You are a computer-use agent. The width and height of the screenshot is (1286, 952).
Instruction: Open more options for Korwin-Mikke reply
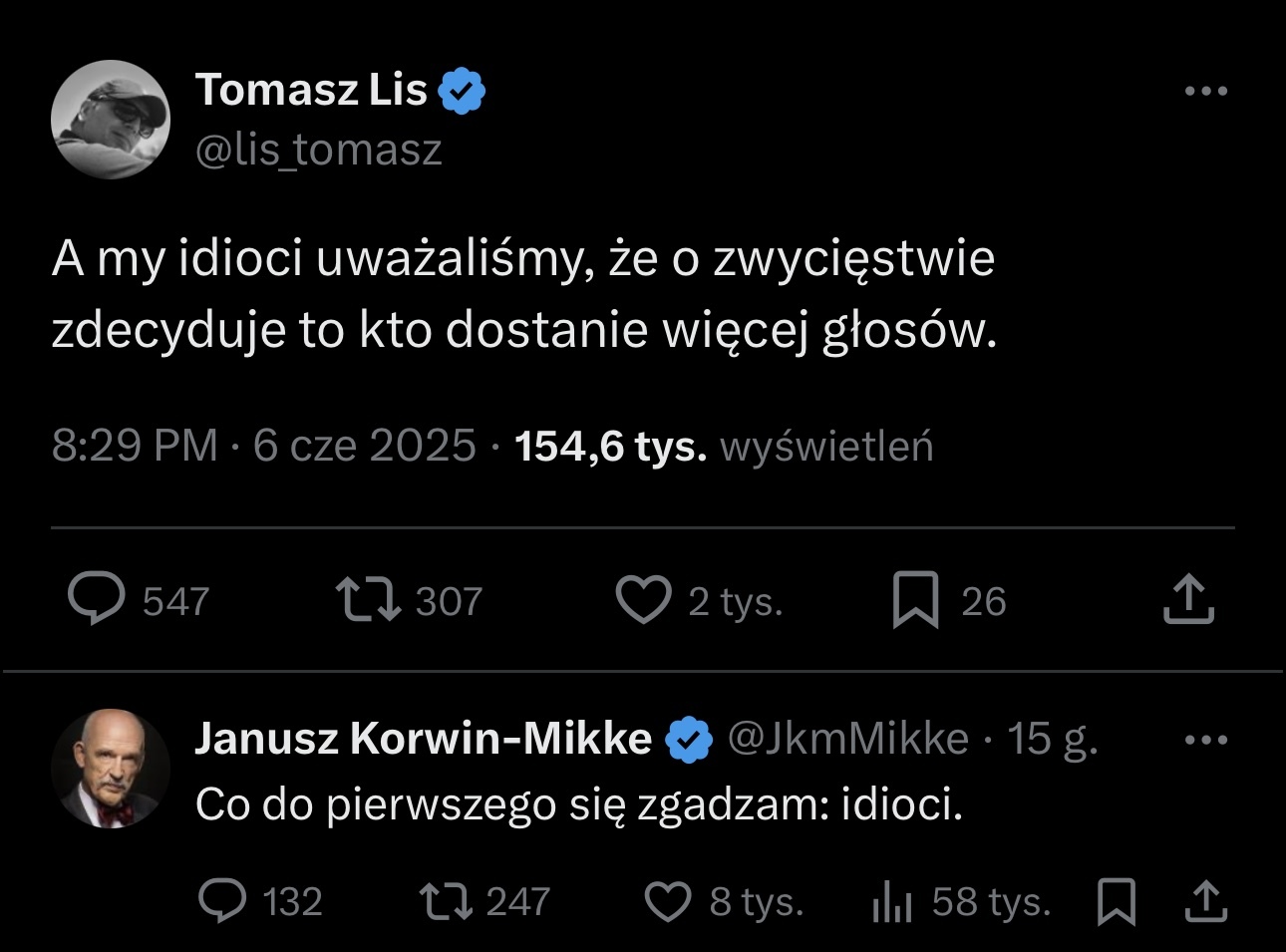[1205, 741]
